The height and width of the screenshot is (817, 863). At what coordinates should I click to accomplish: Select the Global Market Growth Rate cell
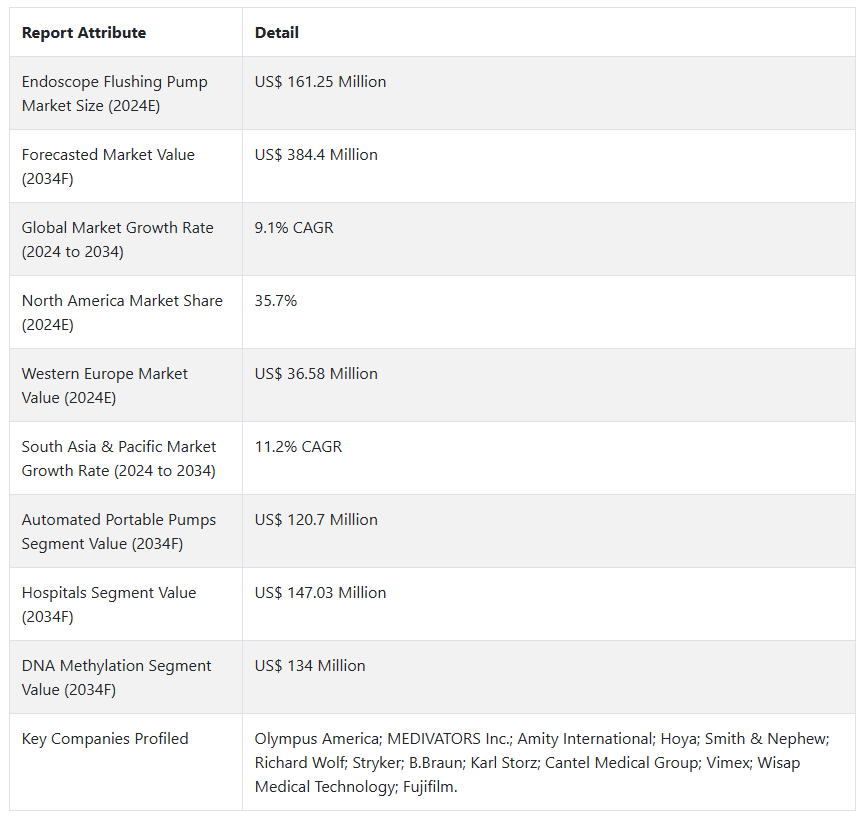(117, 240)
